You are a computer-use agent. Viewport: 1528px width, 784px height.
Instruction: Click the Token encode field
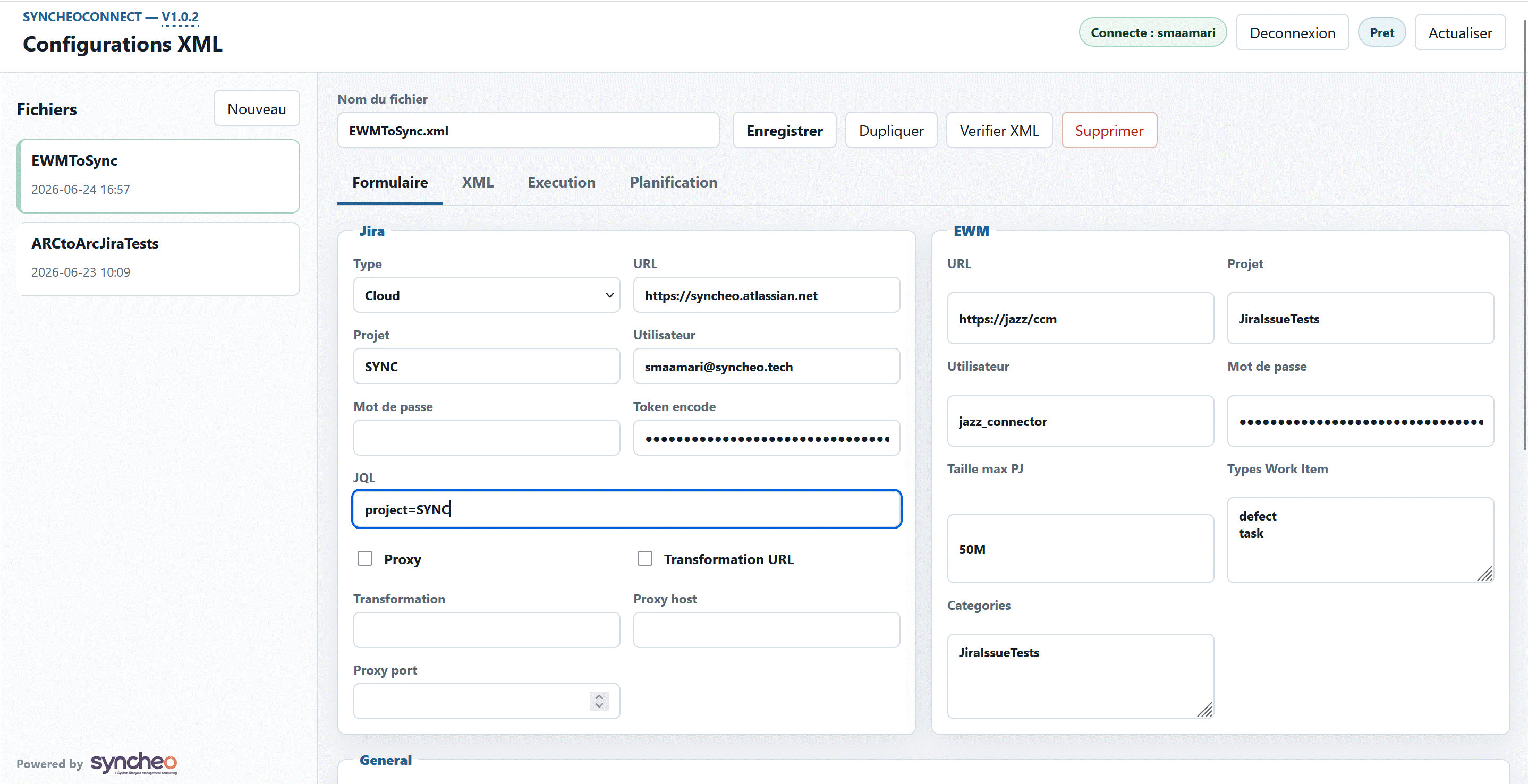[766, 438]
